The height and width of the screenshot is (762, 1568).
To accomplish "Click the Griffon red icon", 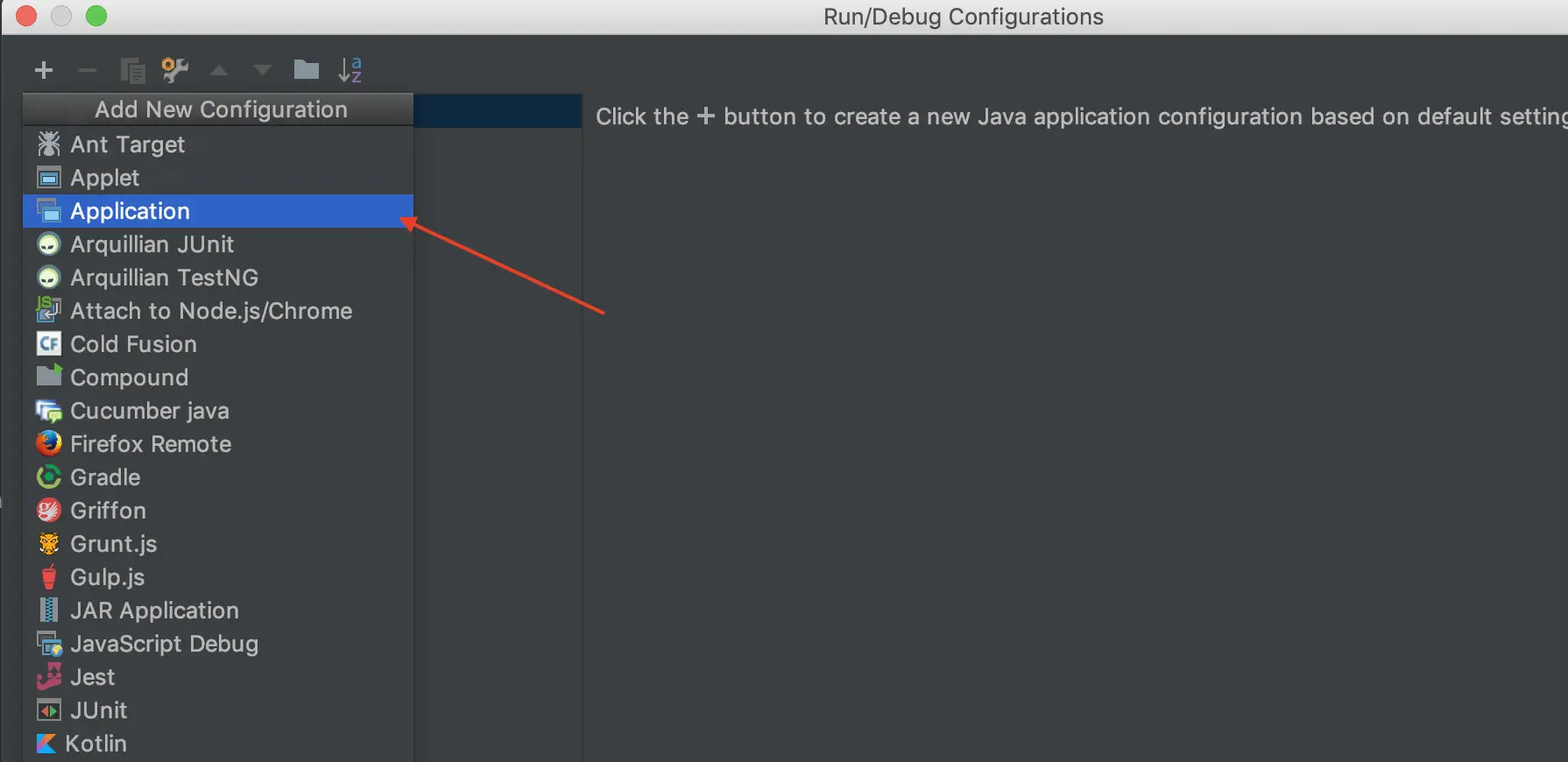I will point(49,510).
